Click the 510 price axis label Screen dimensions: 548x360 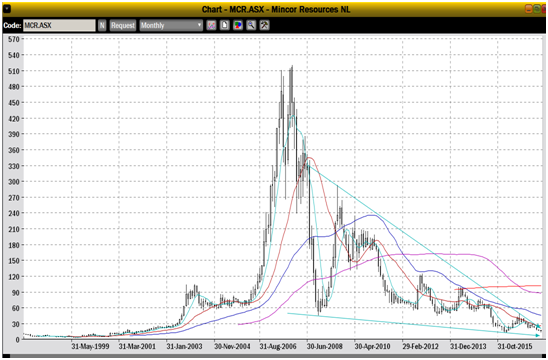14,71
